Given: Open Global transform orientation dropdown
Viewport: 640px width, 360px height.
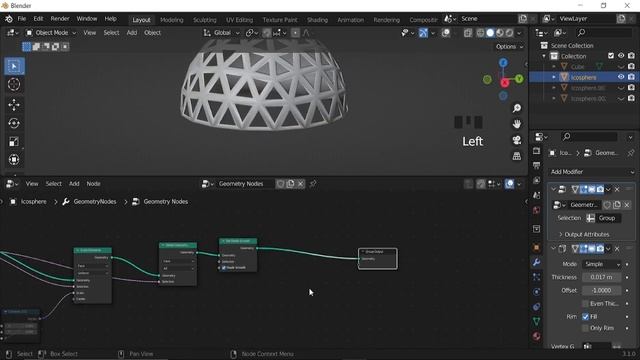Looking at the screenshot, I should tap(222, 33).
